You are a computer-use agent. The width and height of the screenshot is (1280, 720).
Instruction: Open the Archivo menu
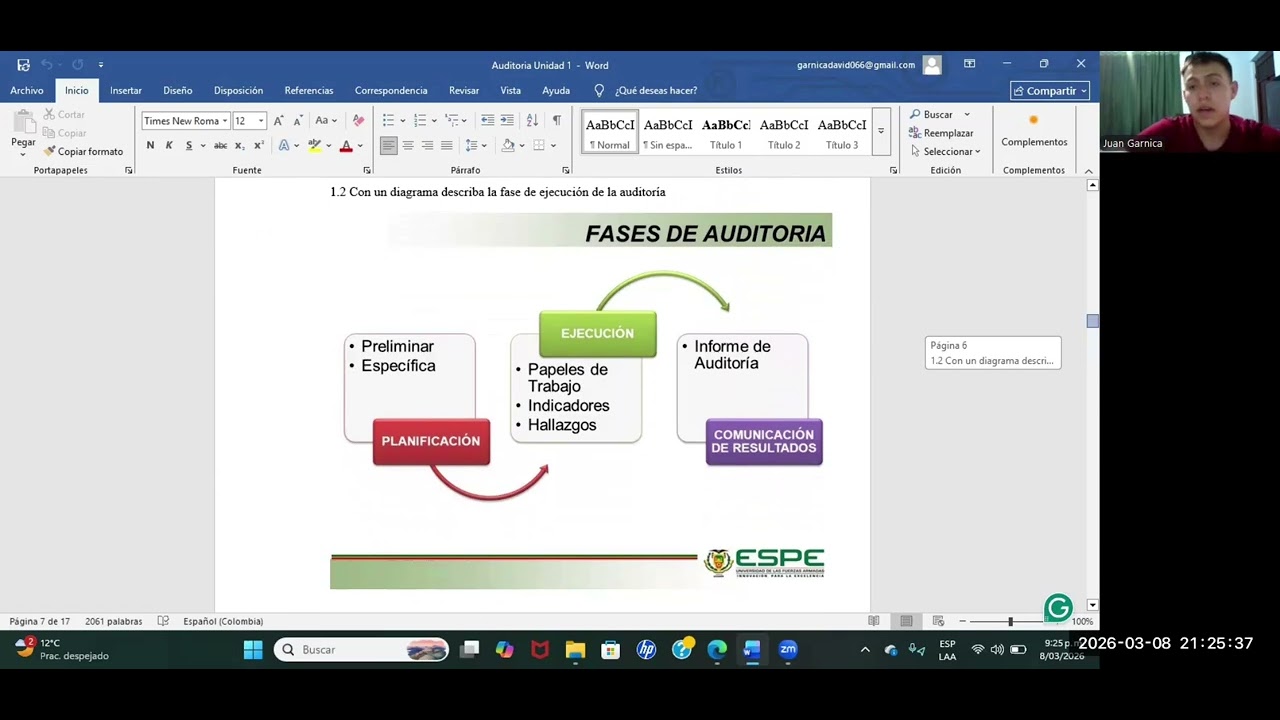point(27,91)
